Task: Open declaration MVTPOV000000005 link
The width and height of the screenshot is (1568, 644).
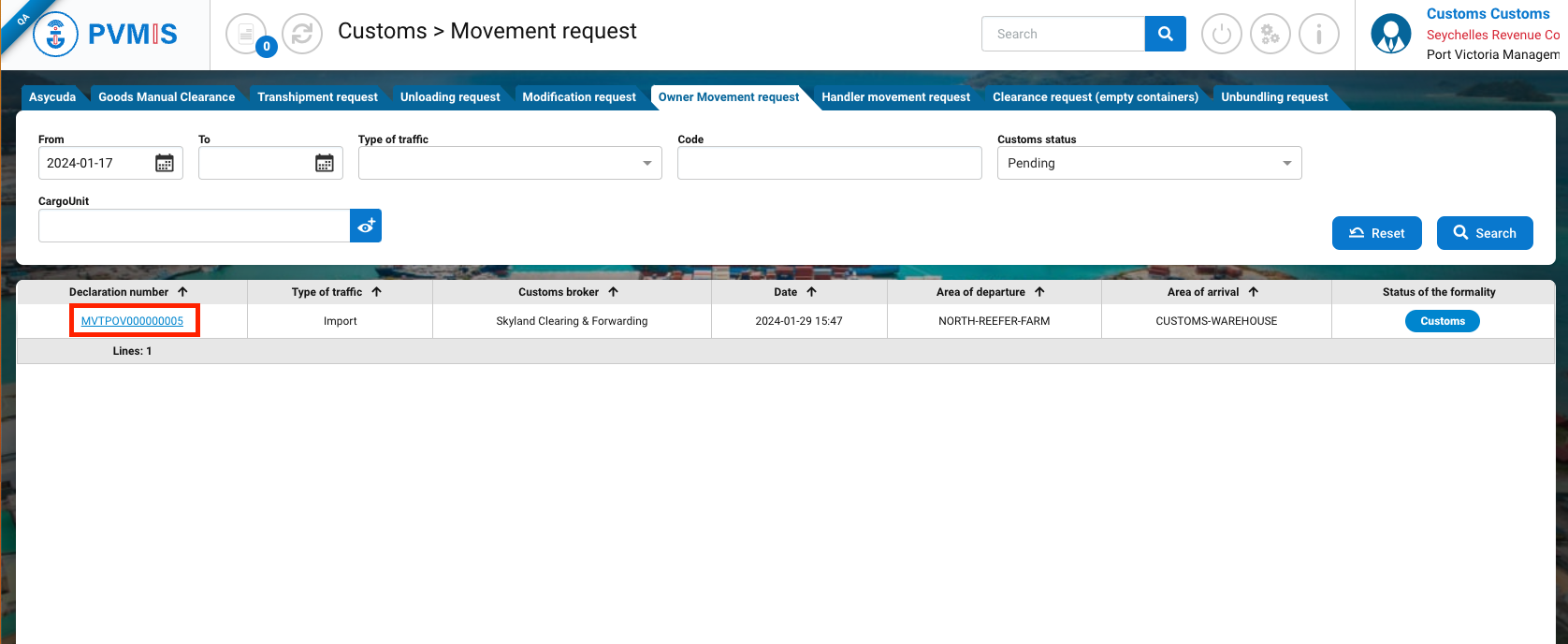Action: pyautogui.click(x=132, y=321)
